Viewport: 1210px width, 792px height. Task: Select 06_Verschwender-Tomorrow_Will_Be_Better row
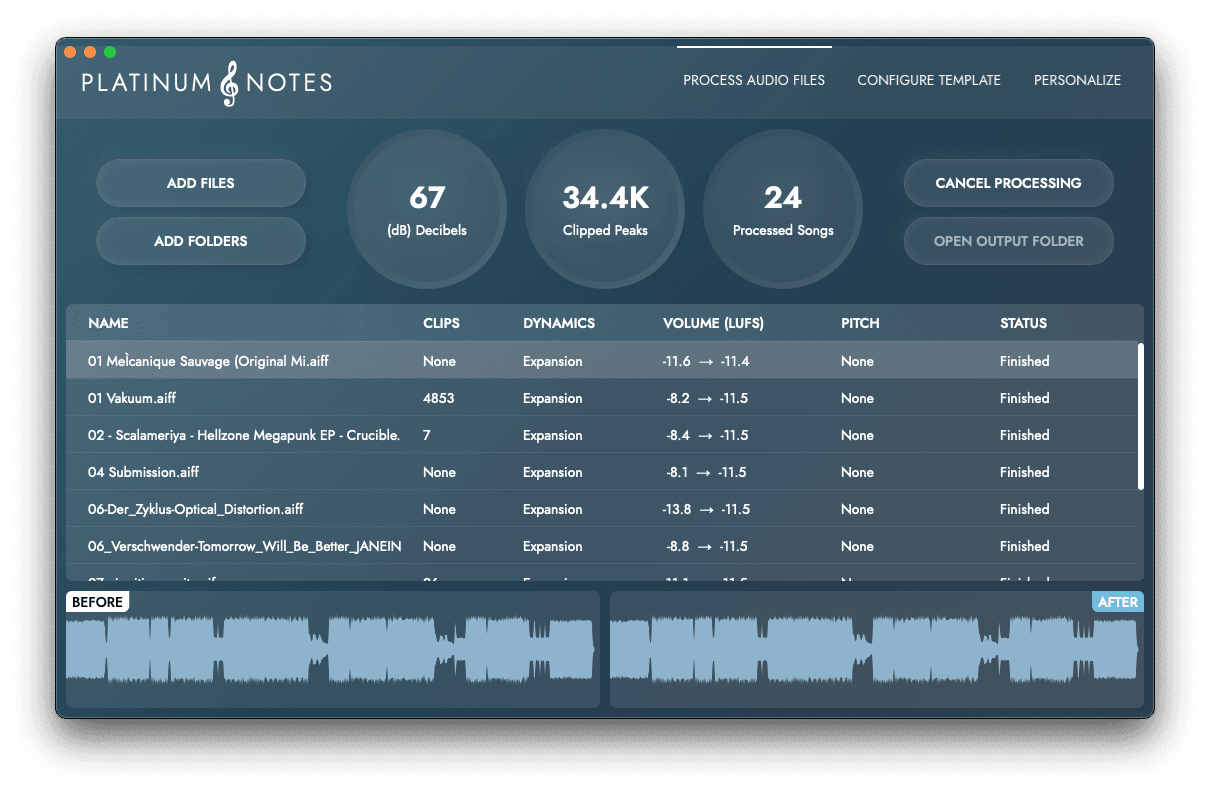click(602, 546)
